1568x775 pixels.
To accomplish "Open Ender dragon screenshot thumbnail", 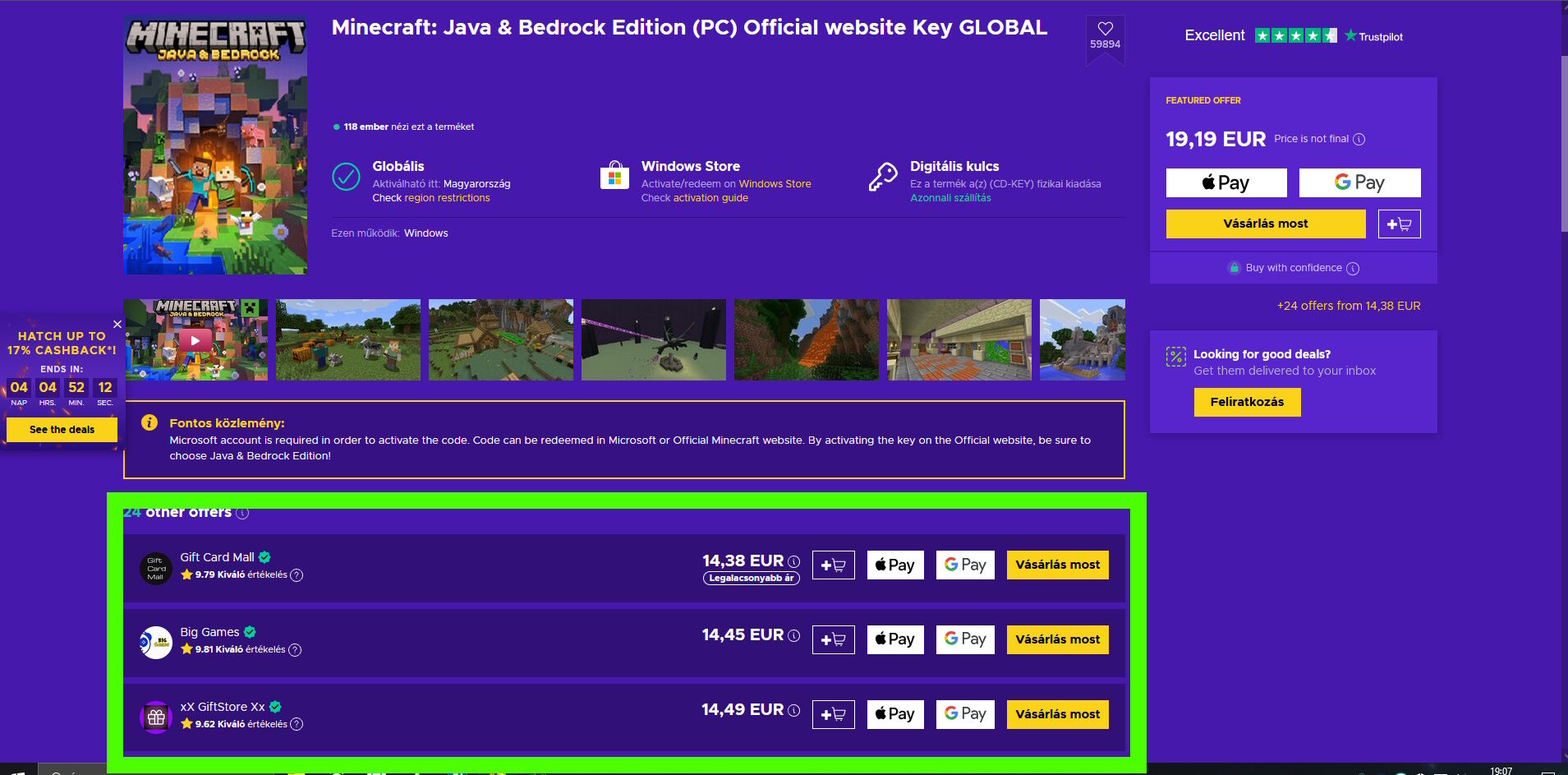I will coord(654,340).
